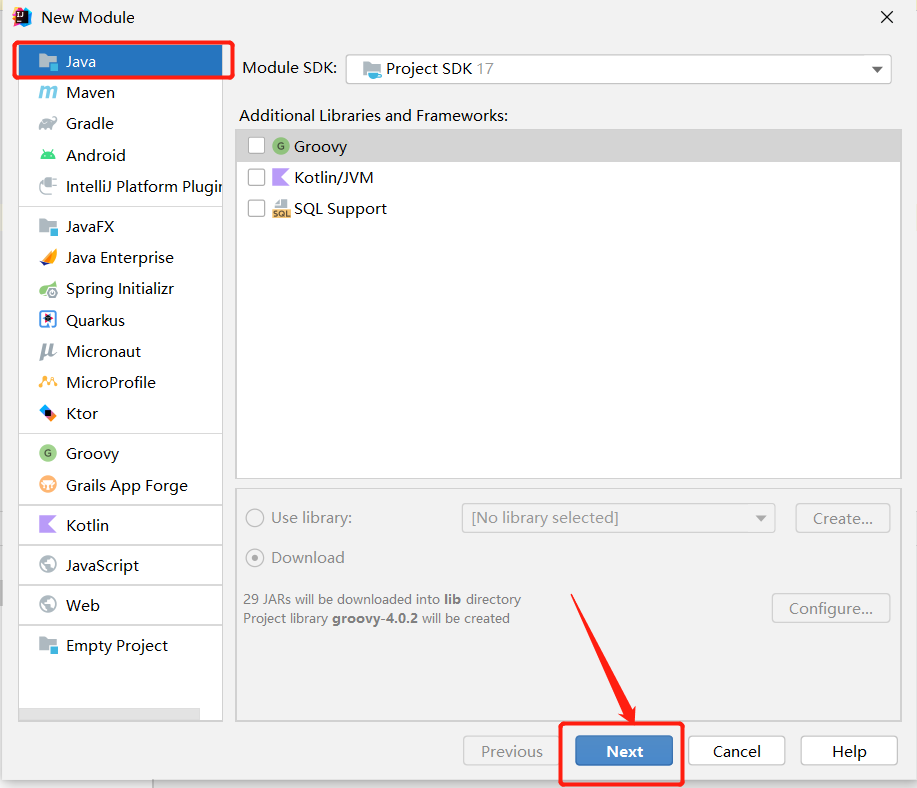
Task: Click the Next button
Action: pyautogui.click(x=624, y=751)
